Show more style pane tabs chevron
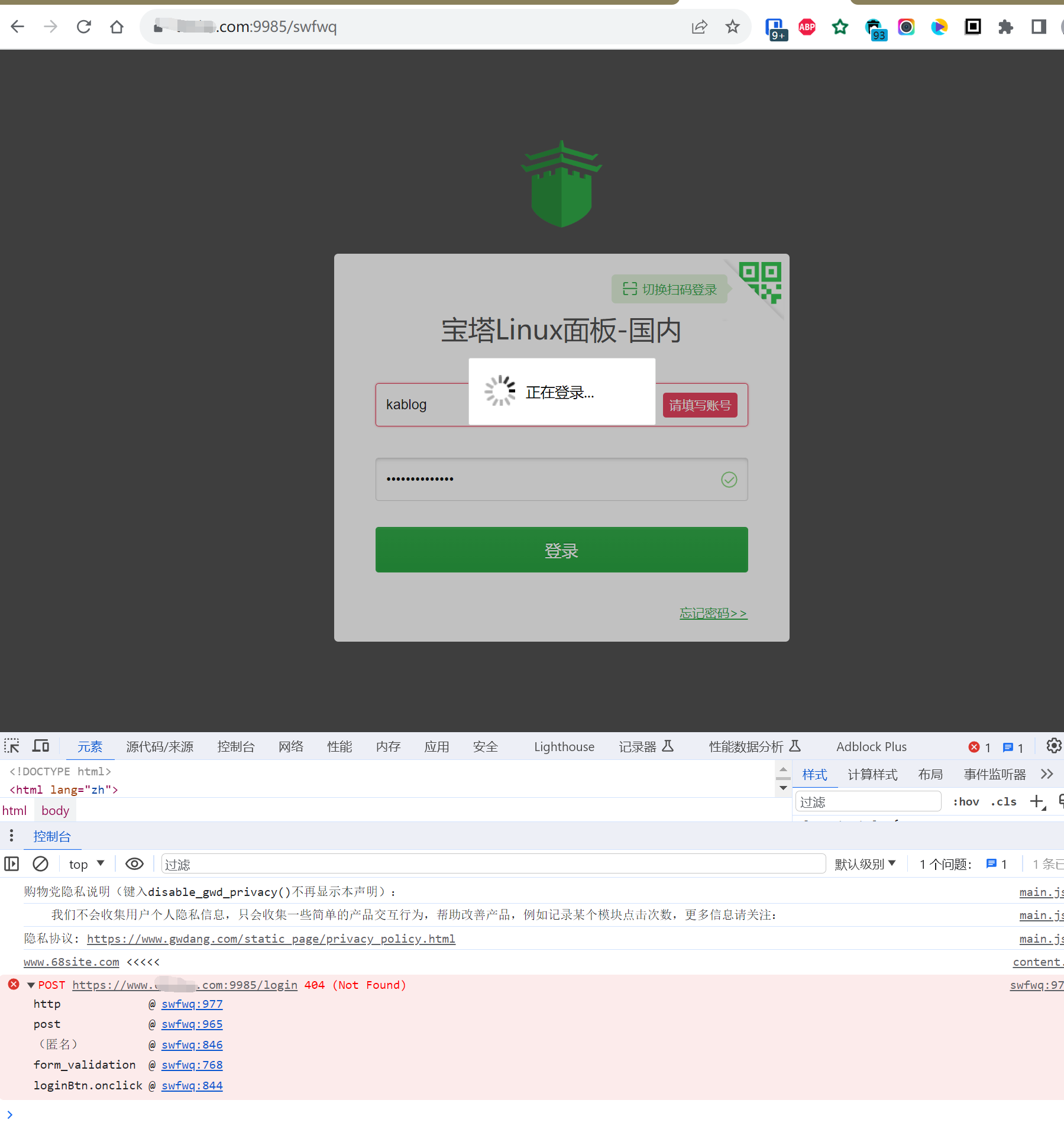Screen dimensions: 1064x1142 pyautogui.click(x=1047, y=774)
